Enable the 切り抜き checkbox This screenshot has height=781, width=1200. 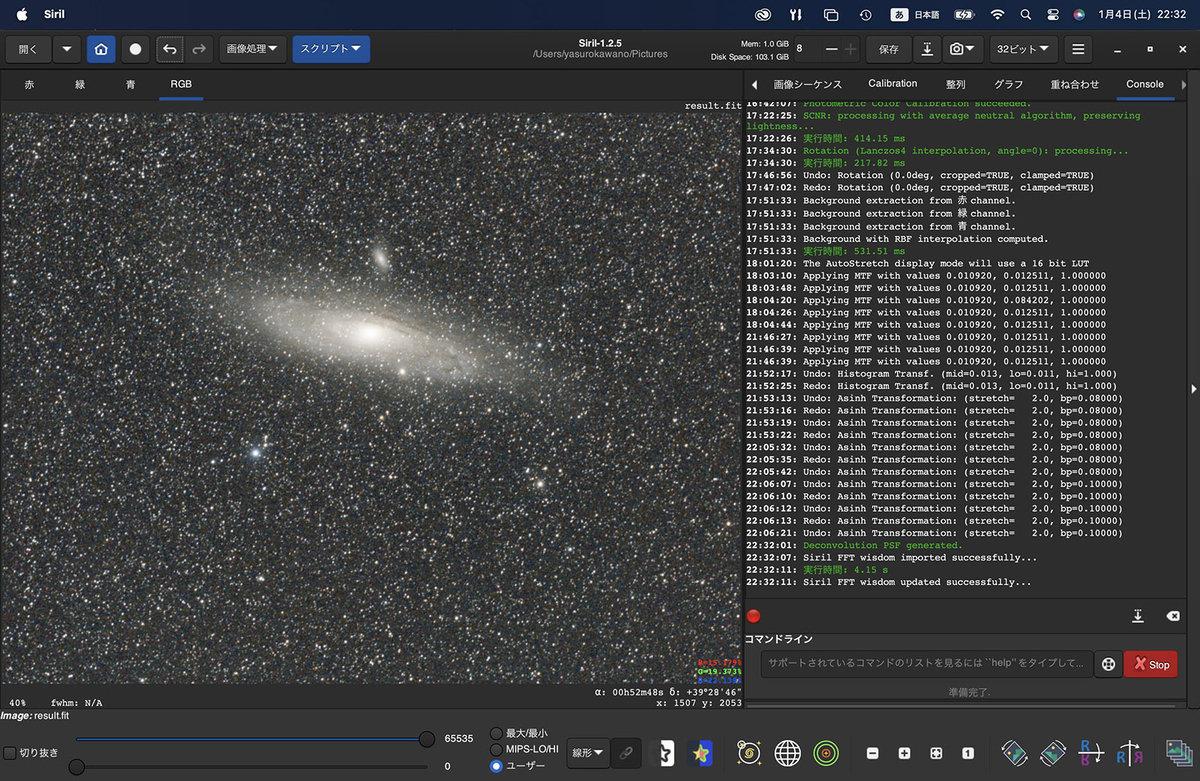click(x=10, y=753)
